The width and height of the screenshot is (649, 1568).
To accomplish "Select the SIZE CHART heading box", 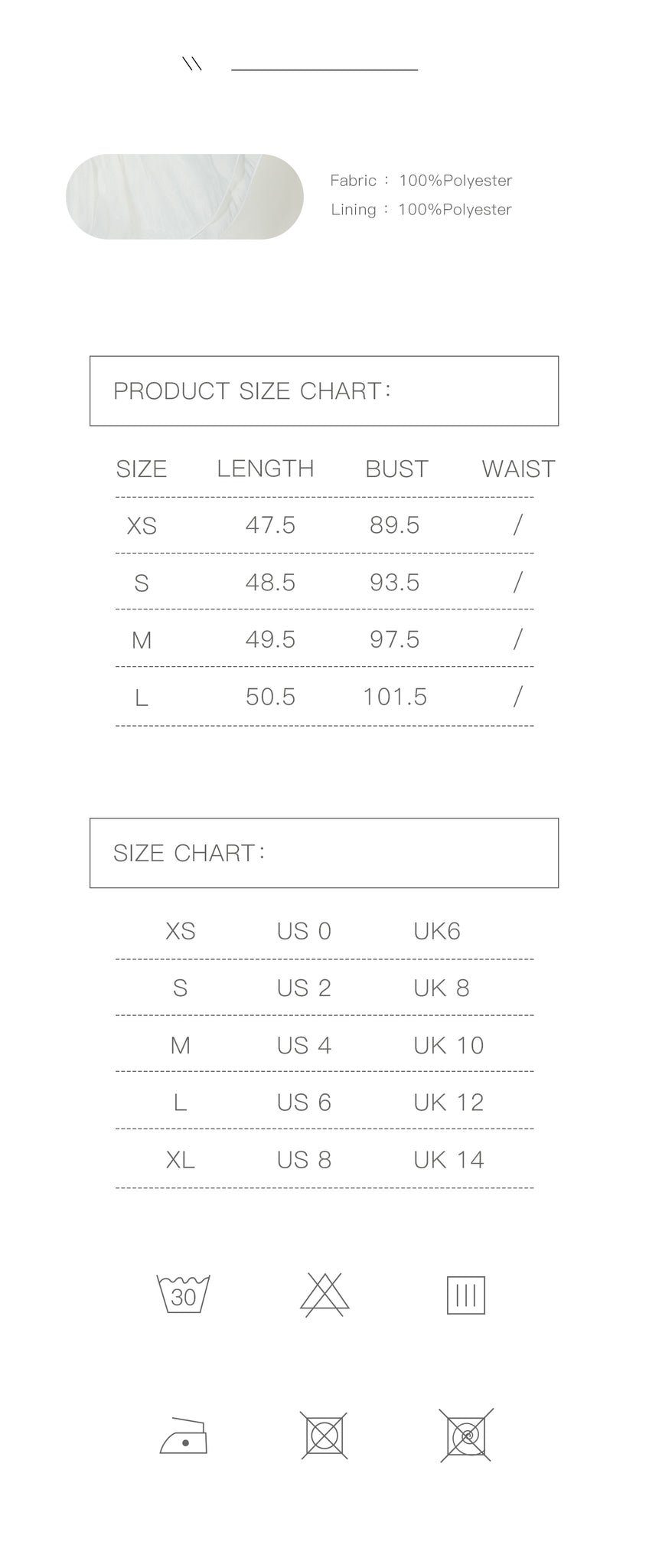I will point(324,853).
